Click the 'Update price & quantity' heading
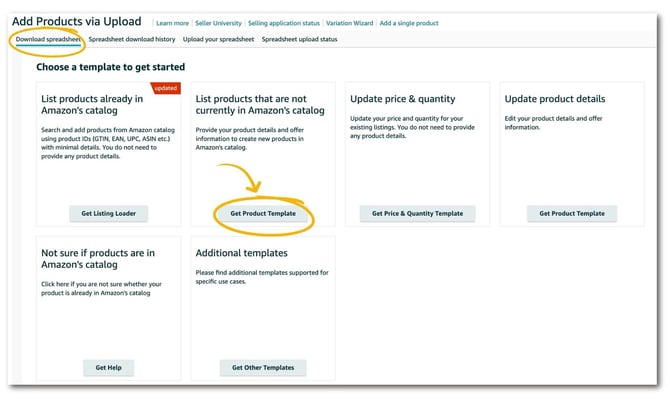 tap(403, 99)
